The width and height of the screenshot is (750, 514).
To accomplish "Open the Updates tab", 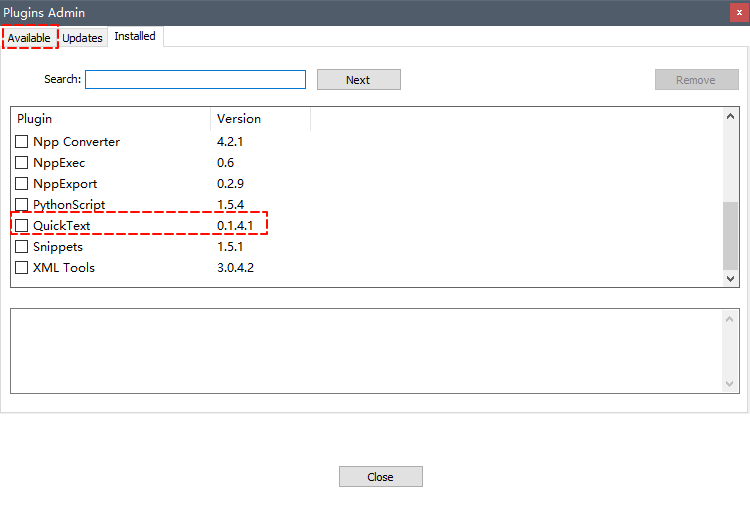I will [x=82, y=38].
